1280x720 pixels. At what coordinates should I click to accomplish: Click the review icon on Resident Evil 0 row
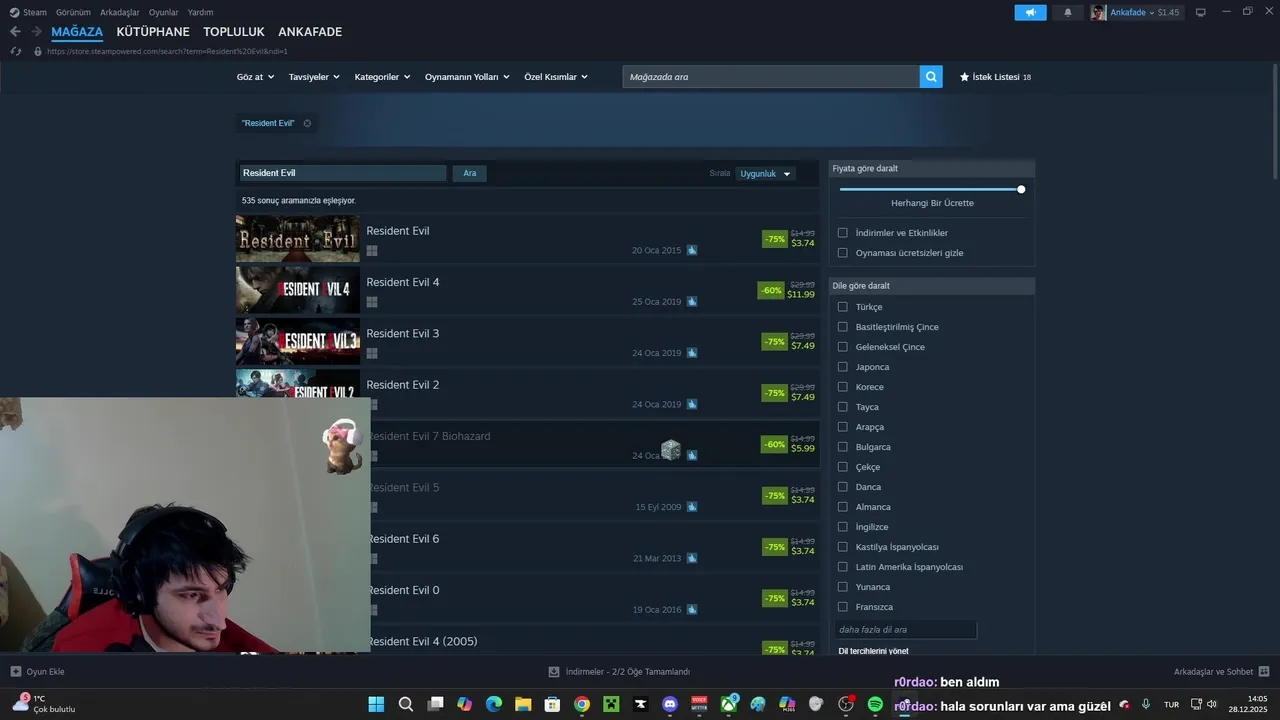[692, 610]
